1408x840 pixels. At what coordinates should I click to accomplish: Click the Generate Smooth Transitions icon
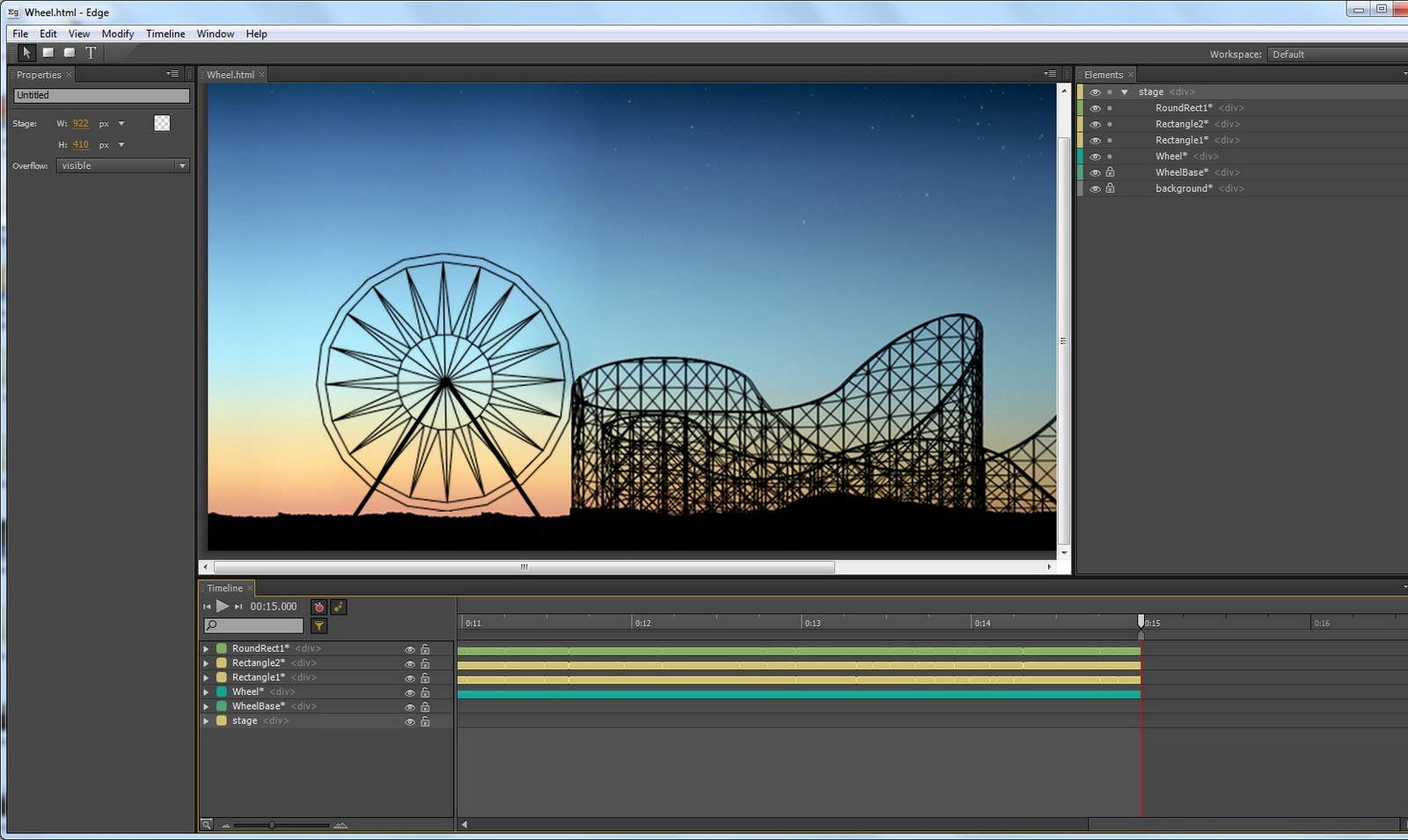click(339, 607)
